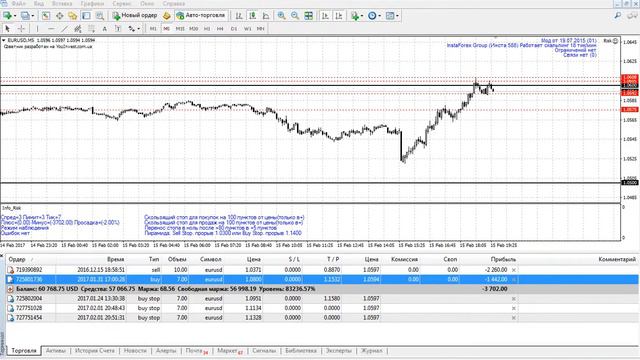Toggle chart shift icon
The height and width of the screenshot is (360, 640).
point(339,16)
